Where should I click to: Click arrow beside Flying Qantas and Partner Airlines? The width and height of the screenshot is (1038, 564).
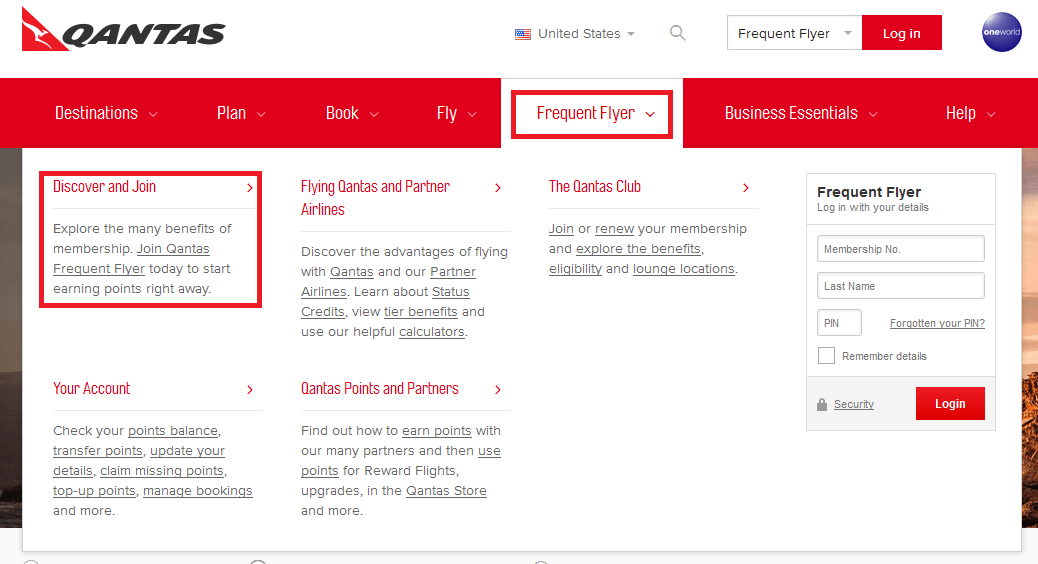coord(498,188)
